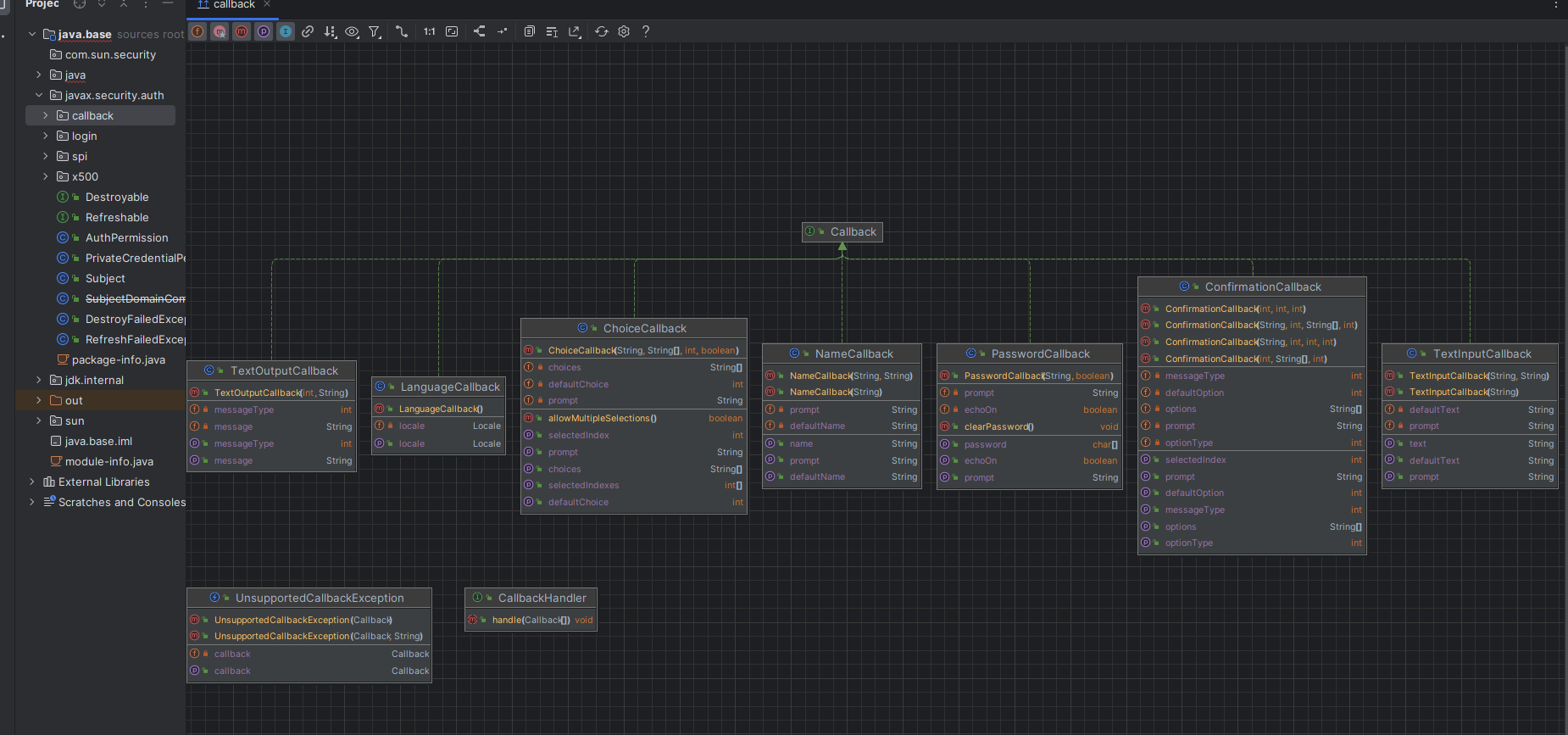Click the Apply Current Layout icon
The width and height of the screenshot is (1568, 735).
click(480, 31)
